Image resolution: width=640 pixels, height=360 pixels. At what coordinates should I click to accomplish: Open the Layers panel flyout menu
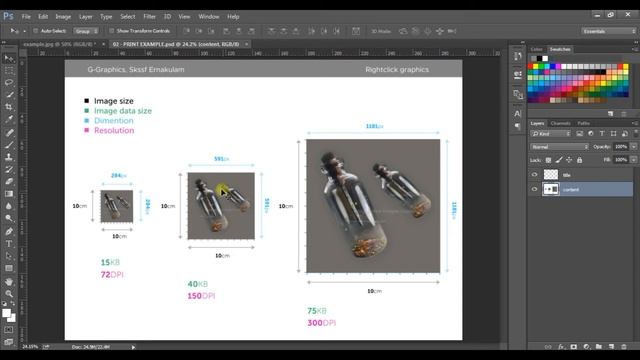(x=635, y=123)
